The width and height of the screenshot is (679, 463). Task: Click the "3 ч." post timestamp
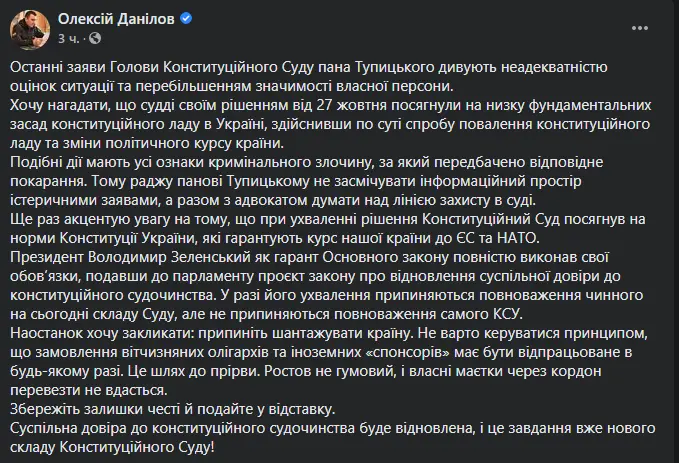coord(70,36)
